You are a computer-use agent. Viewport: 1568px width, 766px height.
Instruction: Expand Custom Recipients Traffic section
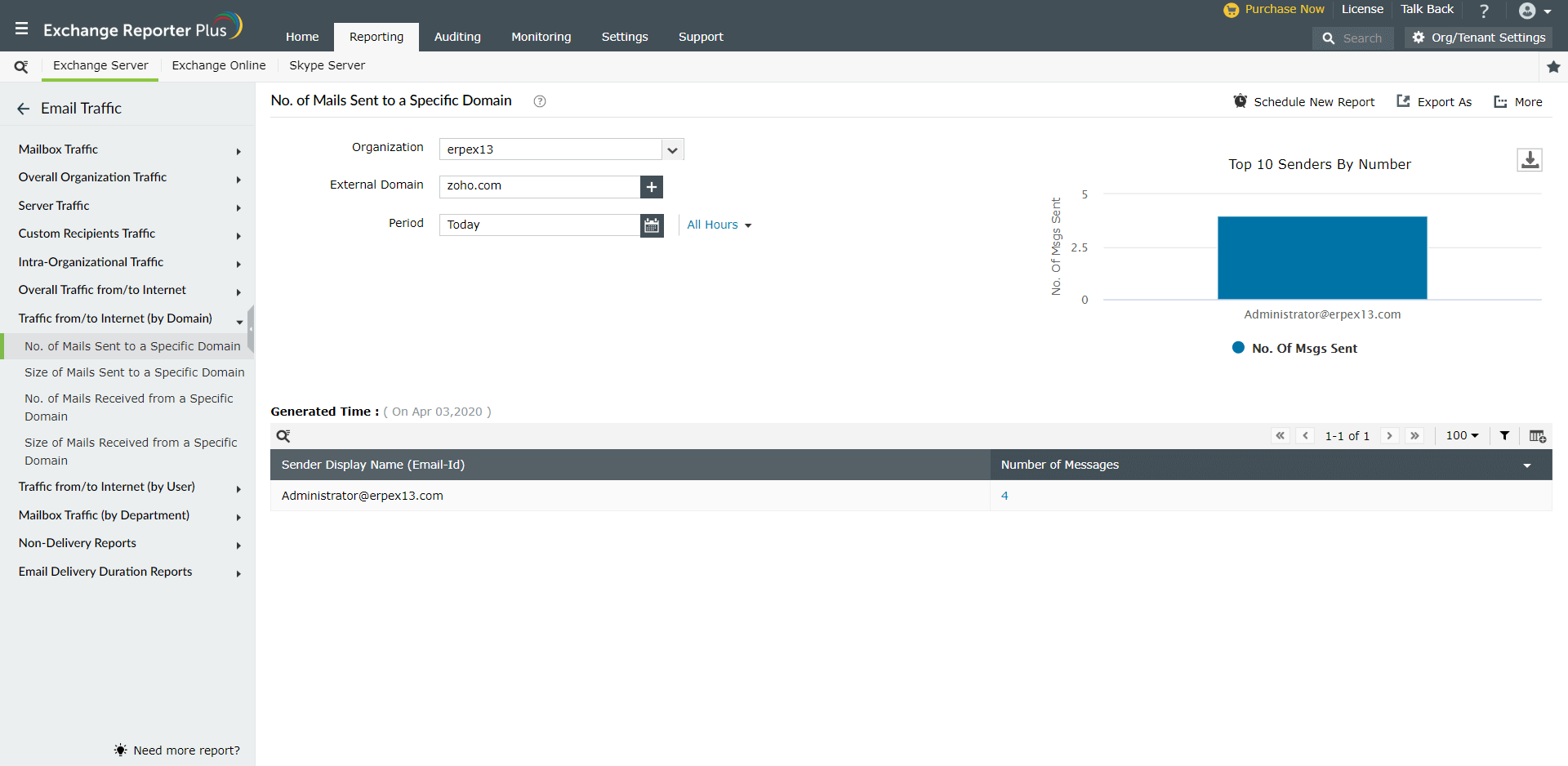tap(238, 235)
